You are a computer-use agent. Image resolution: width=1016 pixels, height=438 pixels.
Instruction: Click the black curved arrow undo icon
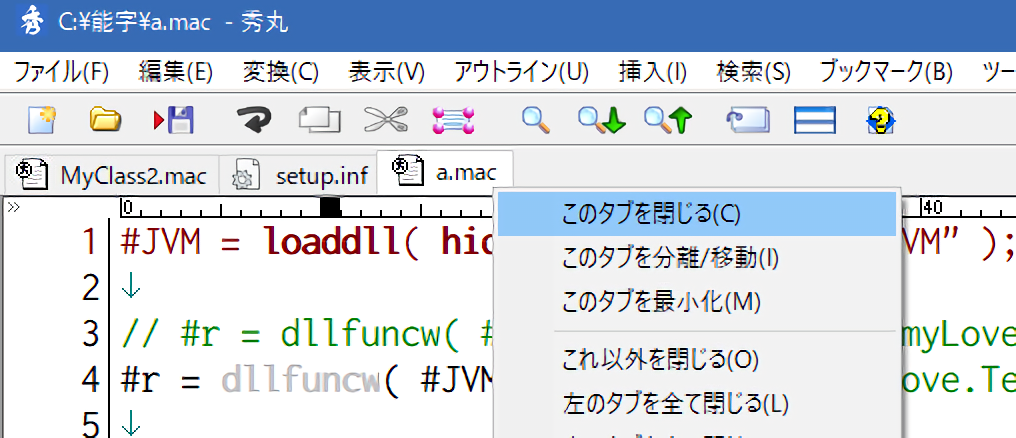pos(255,121)
